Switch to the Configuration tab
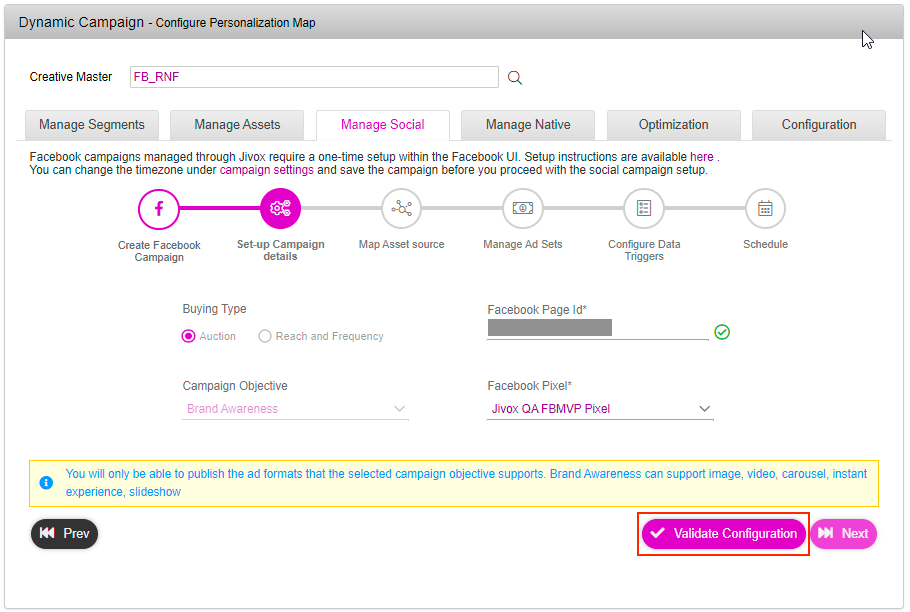Image resolution: width=910 pixels, height=612 pixels. click(x=819, y=125)
